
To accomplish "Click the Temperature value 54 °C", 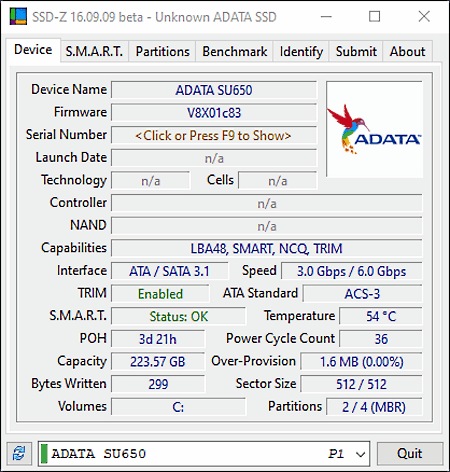I will click(381, 316).
